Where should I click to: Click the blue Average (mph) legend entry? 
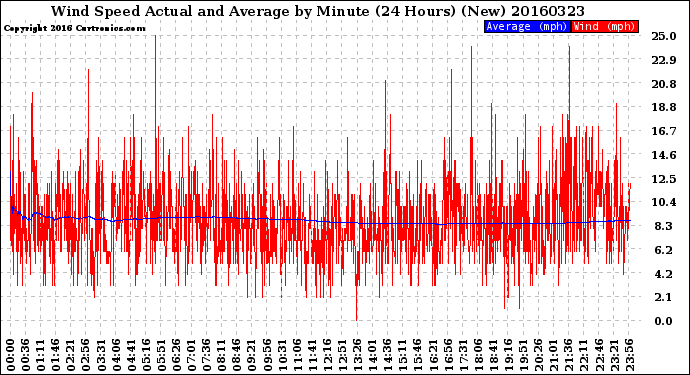[527, 26]
